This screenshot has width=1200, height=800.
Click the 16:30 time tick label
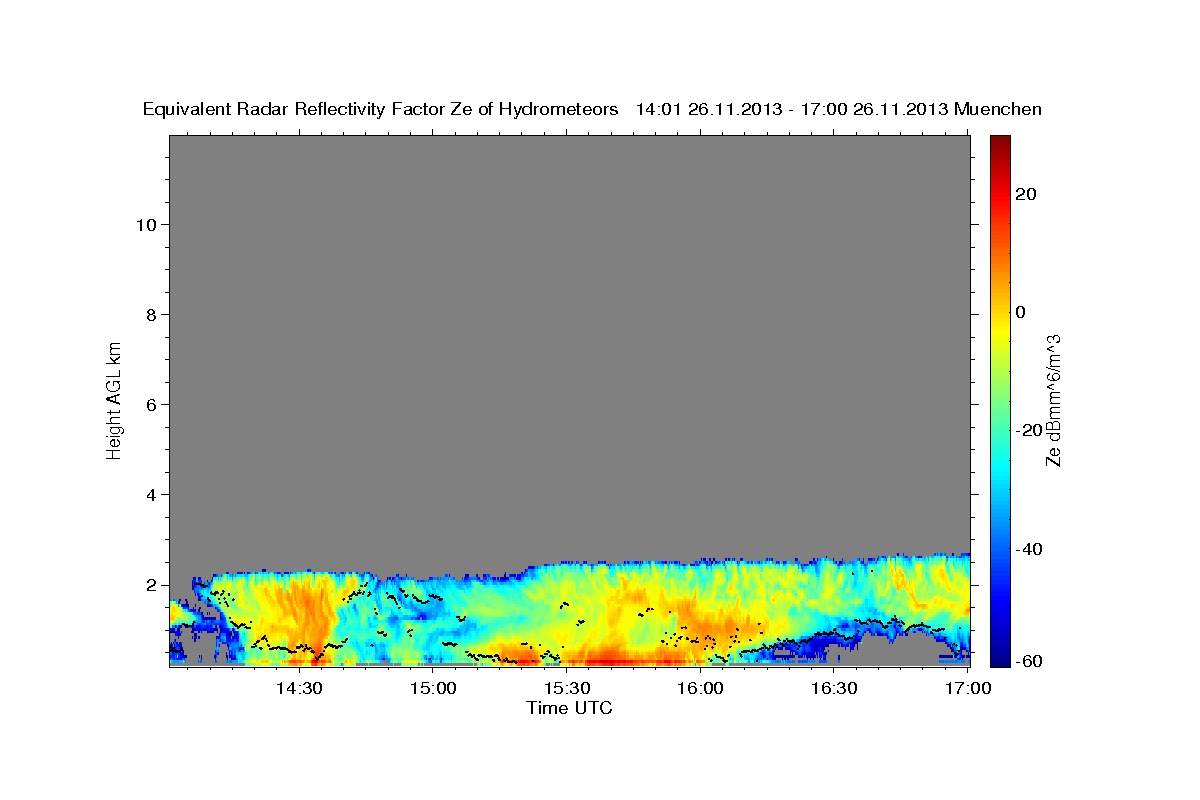835,689
